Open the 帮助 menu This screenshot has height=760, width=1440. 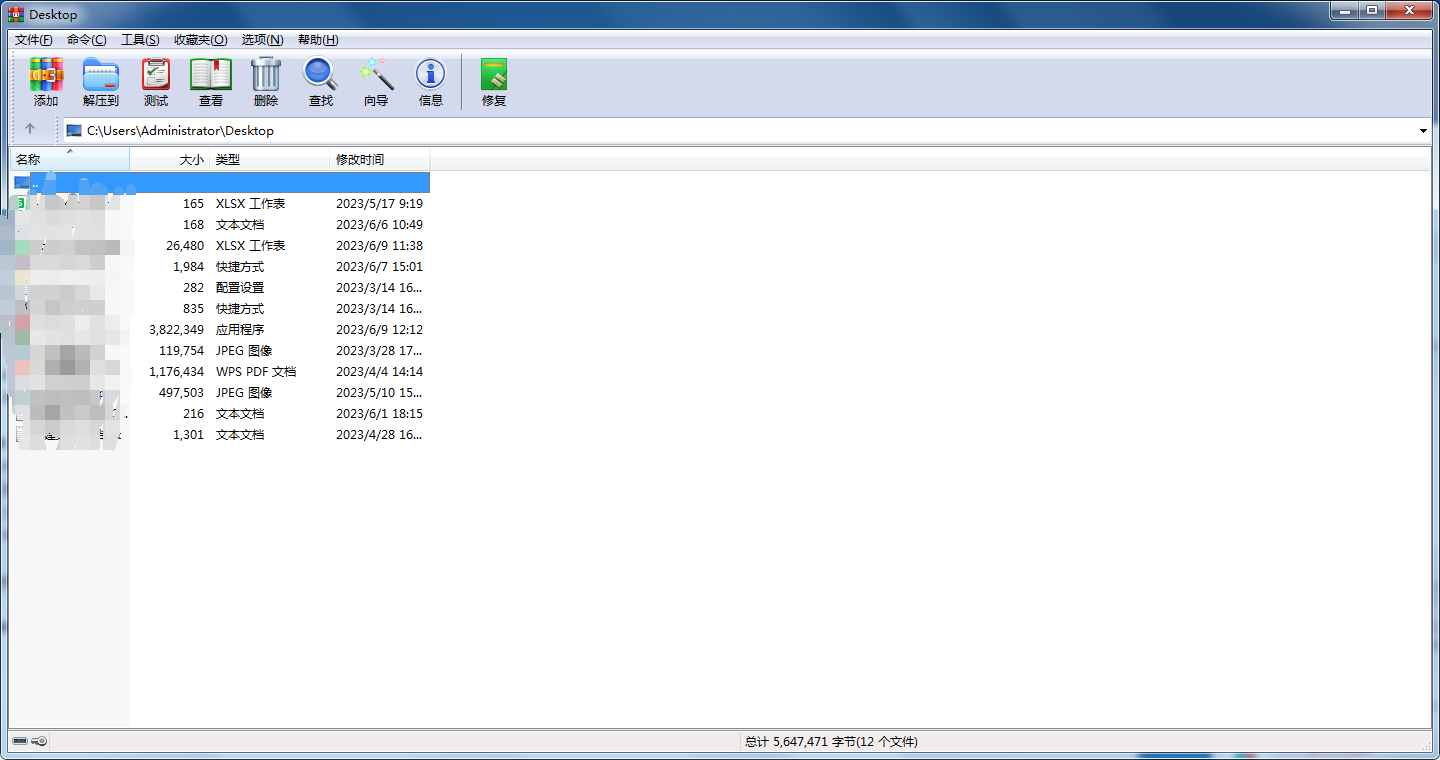click(x=316, y=39)
